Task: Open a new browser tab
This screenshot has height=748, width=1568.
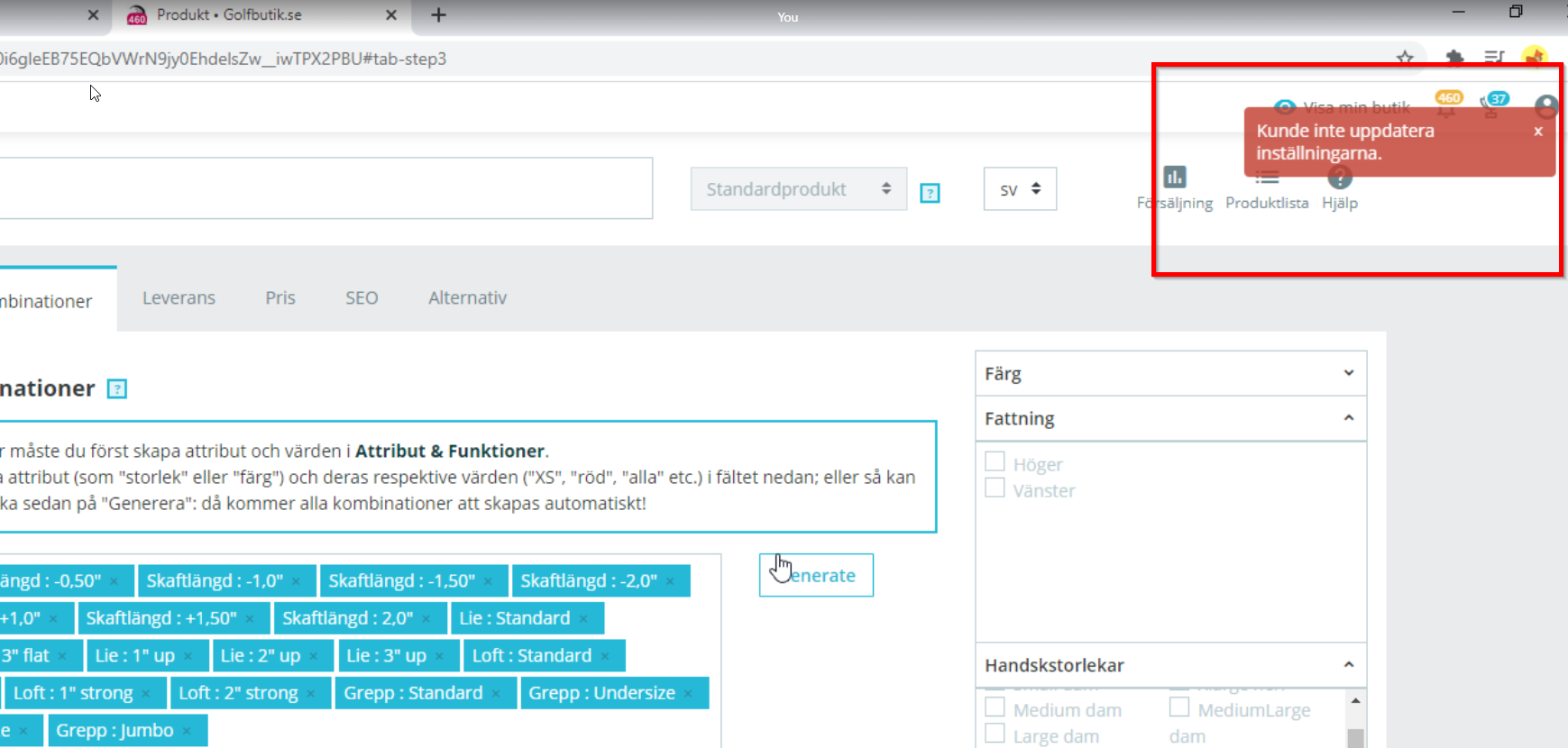Action: [438, 15]
